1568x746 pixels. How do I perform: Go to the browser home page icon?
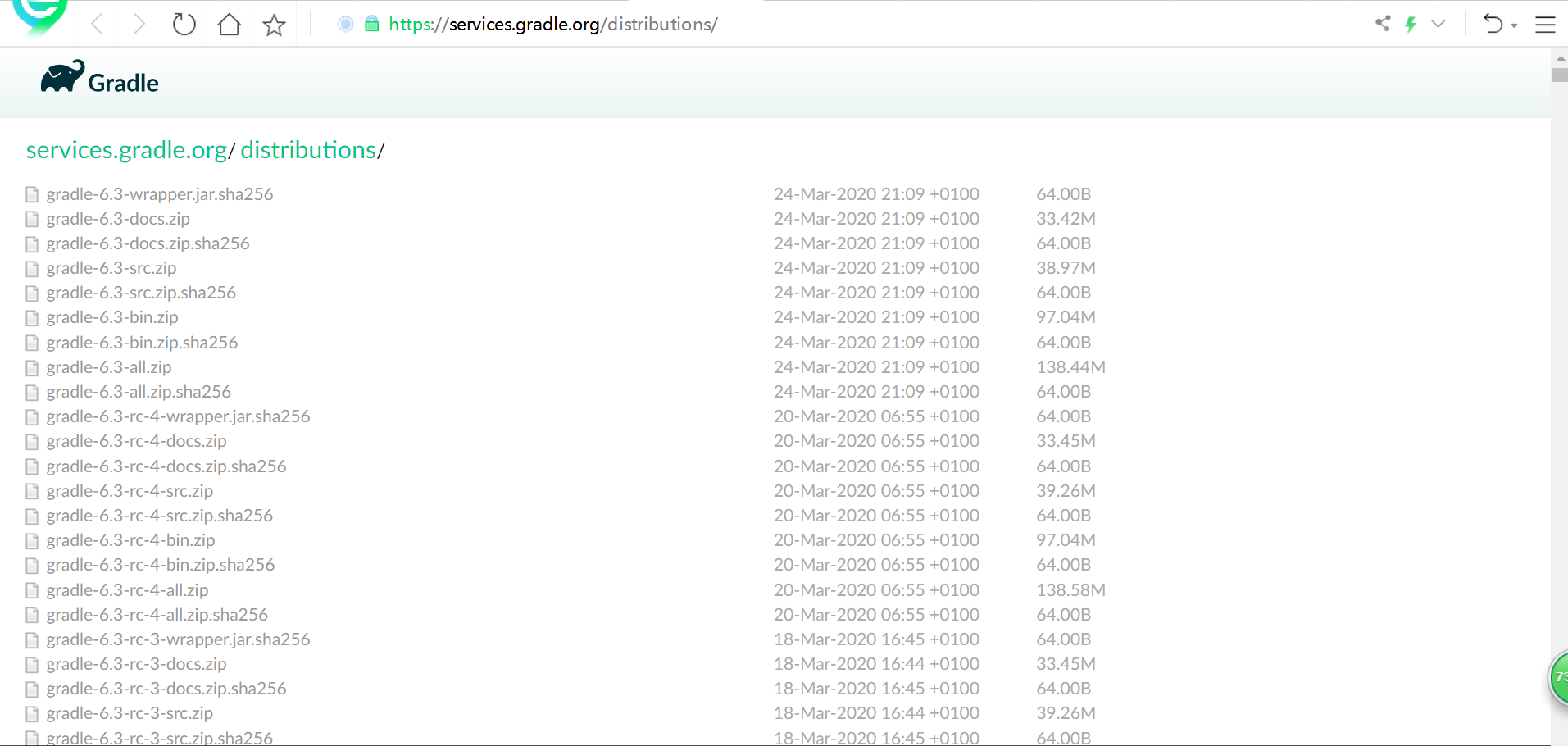tap(230, 25)
